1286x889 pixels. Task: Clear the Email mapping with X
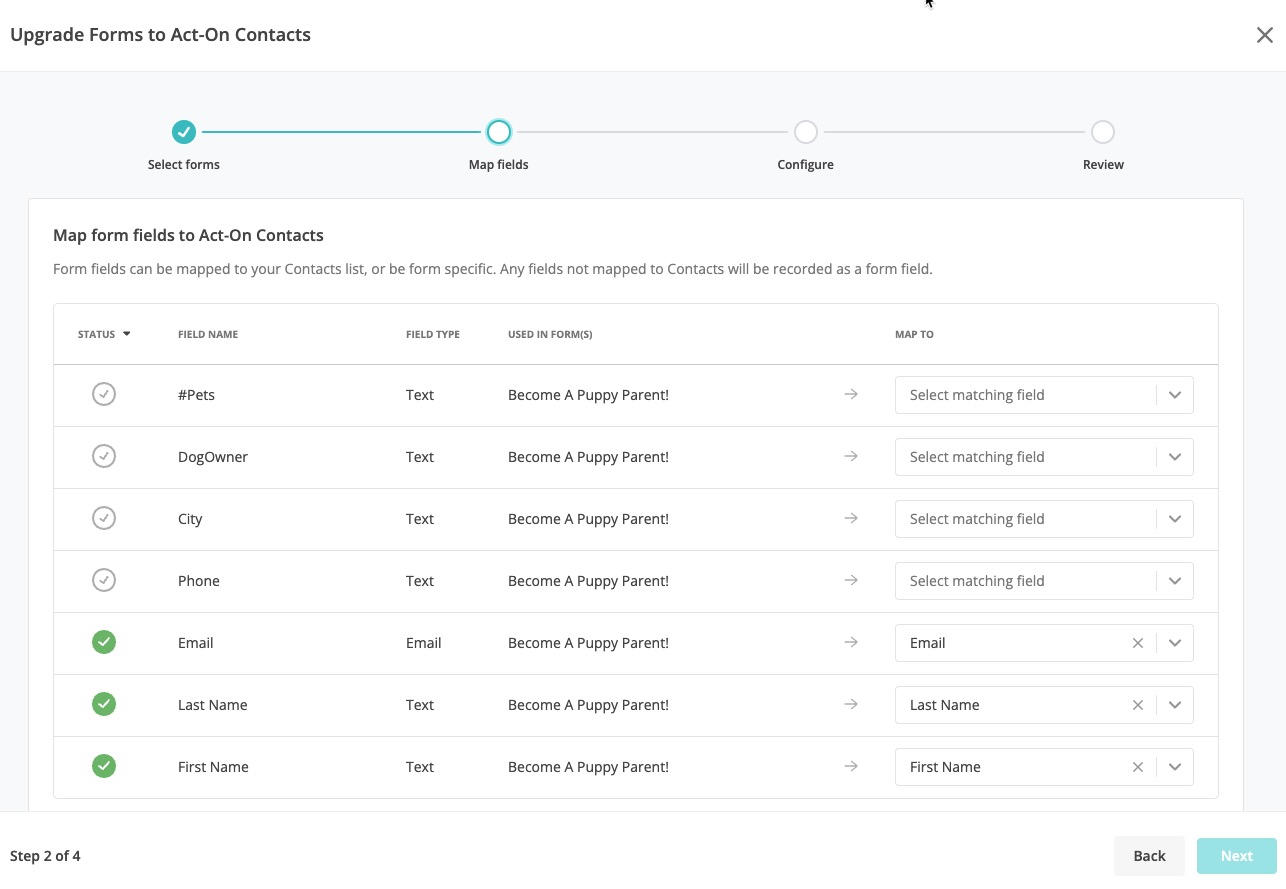pos(1137,643)
